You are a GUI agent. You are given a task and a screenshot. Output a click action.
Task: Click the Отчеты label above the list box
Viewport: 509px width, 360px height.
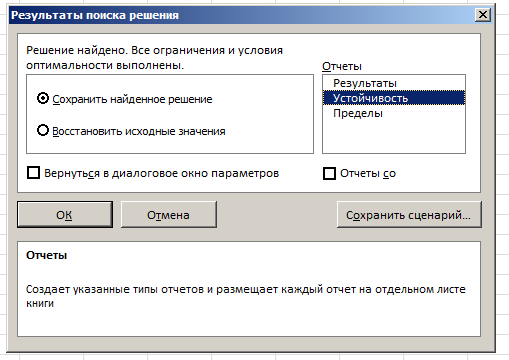pyautogui.click(x=342, y=66)
